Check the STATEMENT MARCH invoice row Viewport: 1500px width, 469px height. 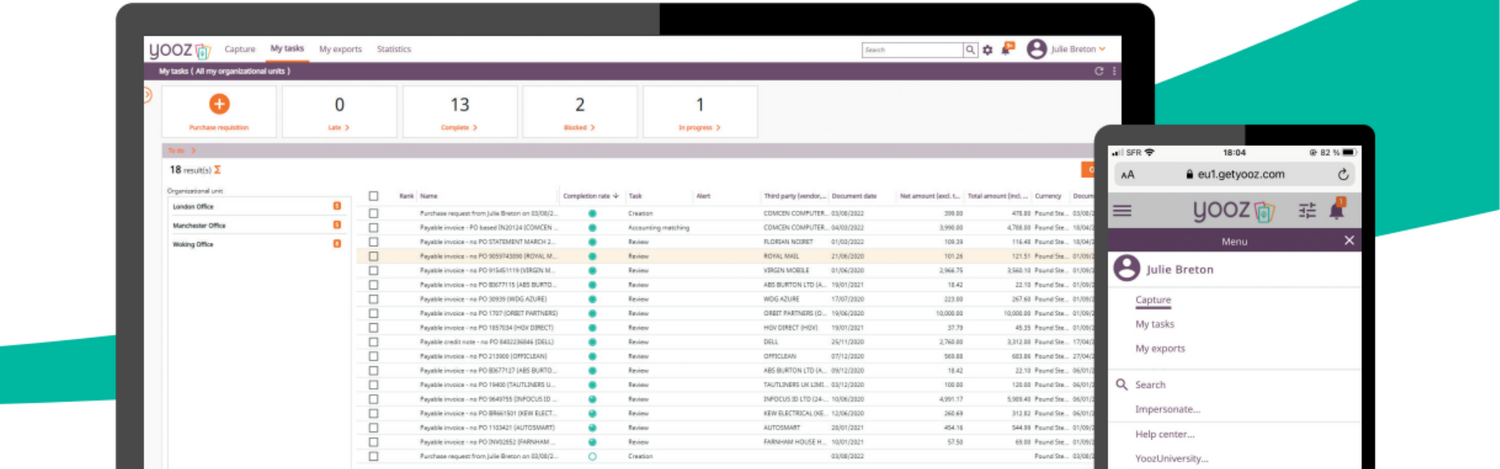pyautogui.click(x=374, y=242)
